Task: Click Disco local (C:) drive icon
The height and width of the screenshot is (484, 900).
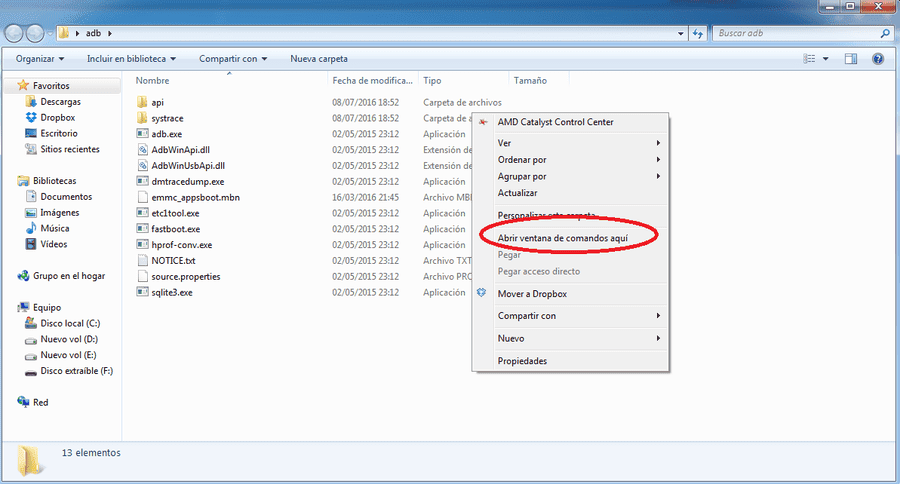Action: tap(31, 323)
